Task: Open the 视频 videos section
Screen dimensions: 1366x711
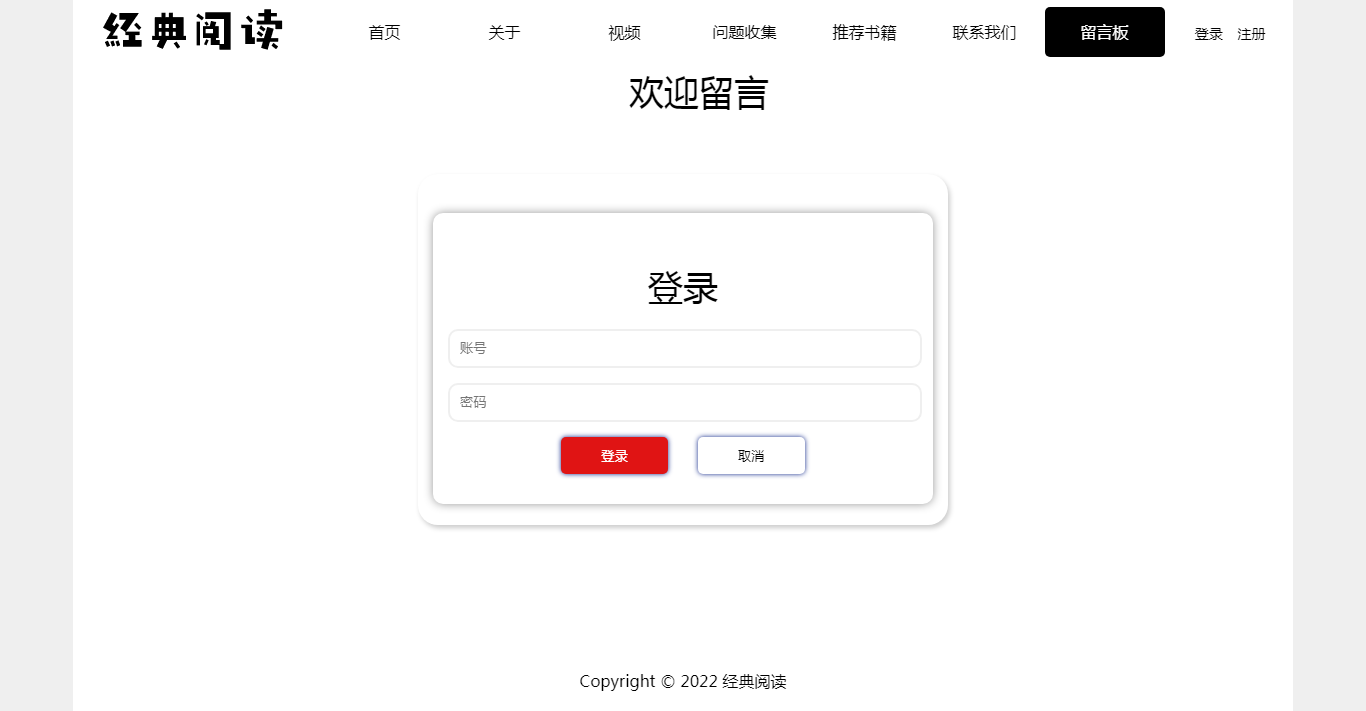Action: click(x=624, y=32)
